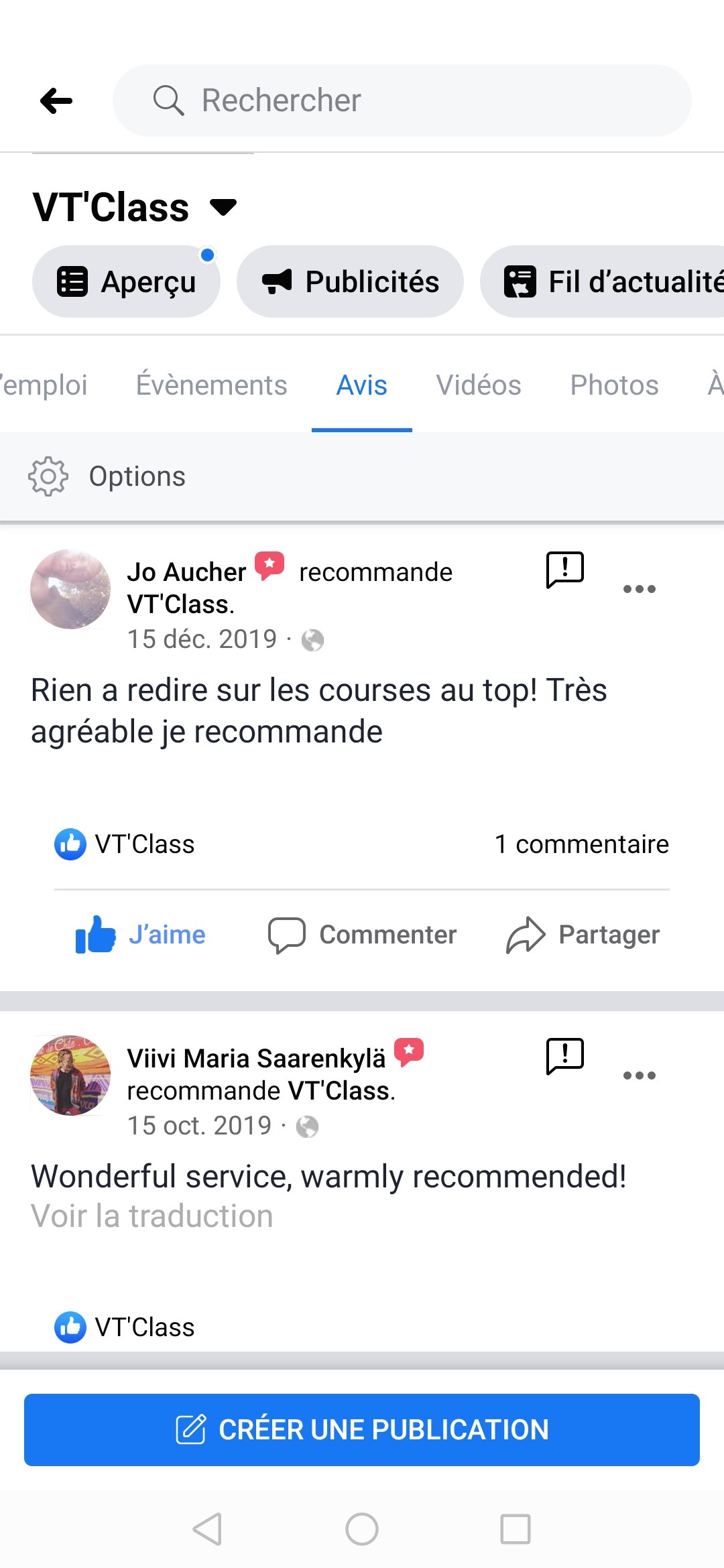Click Voir la traduction link

tap(152, 1216)
